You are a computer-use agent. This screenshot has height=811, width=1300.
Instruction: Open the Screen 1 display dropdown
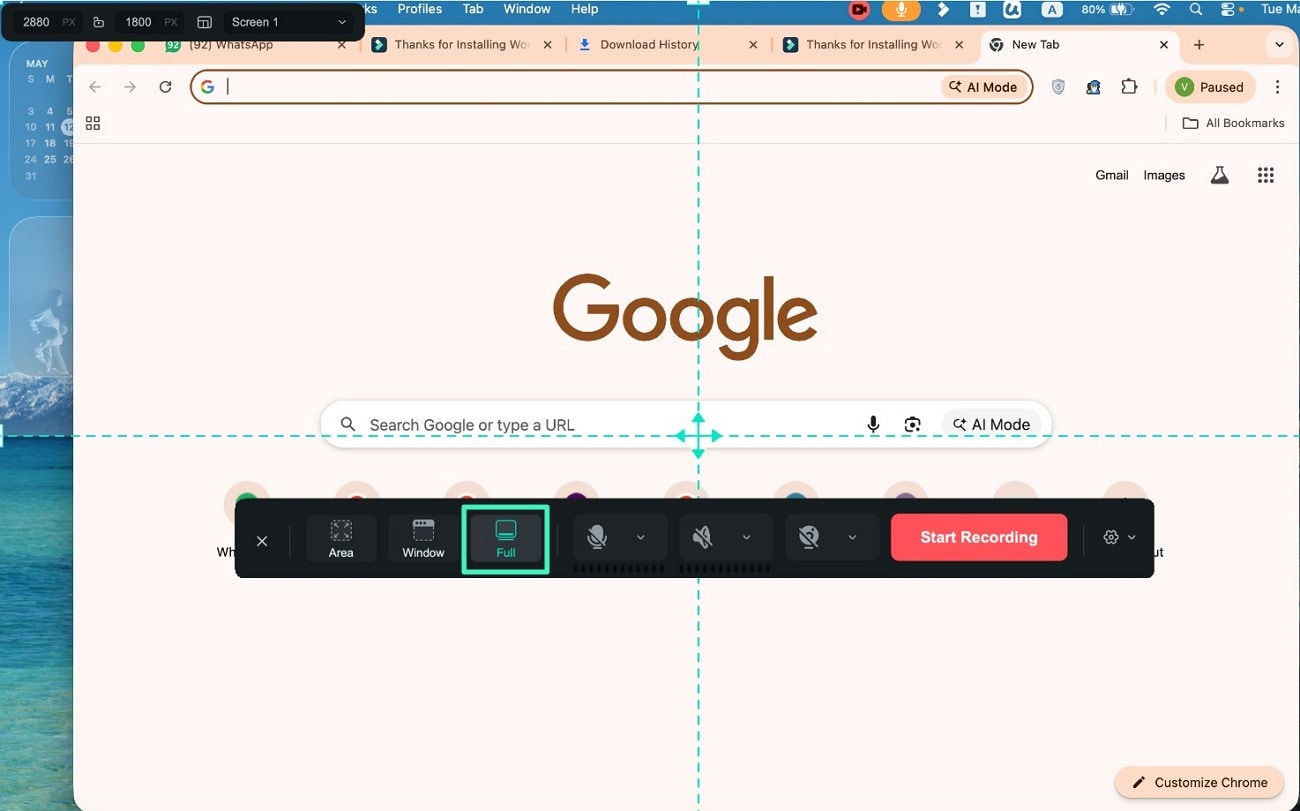(x=288, y=22)
